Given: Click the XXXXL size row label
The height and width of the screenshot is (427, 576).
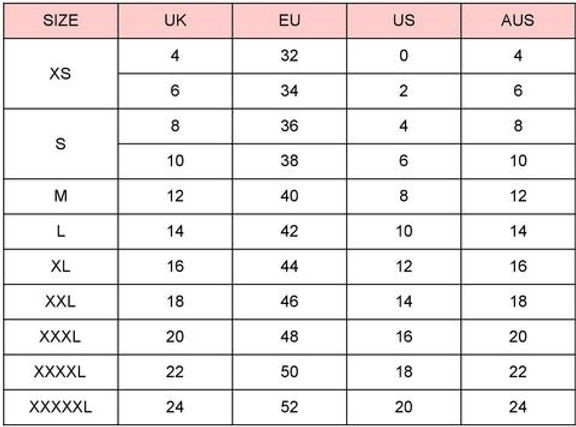Looking at the screenshot, I should pos(61,372).
